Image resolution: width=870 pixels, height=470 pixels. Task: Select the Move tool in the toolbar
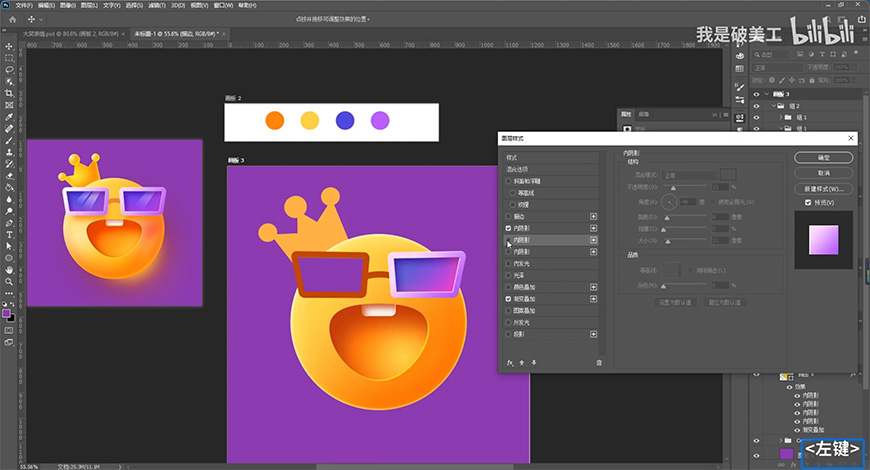(x=9, y=45)
